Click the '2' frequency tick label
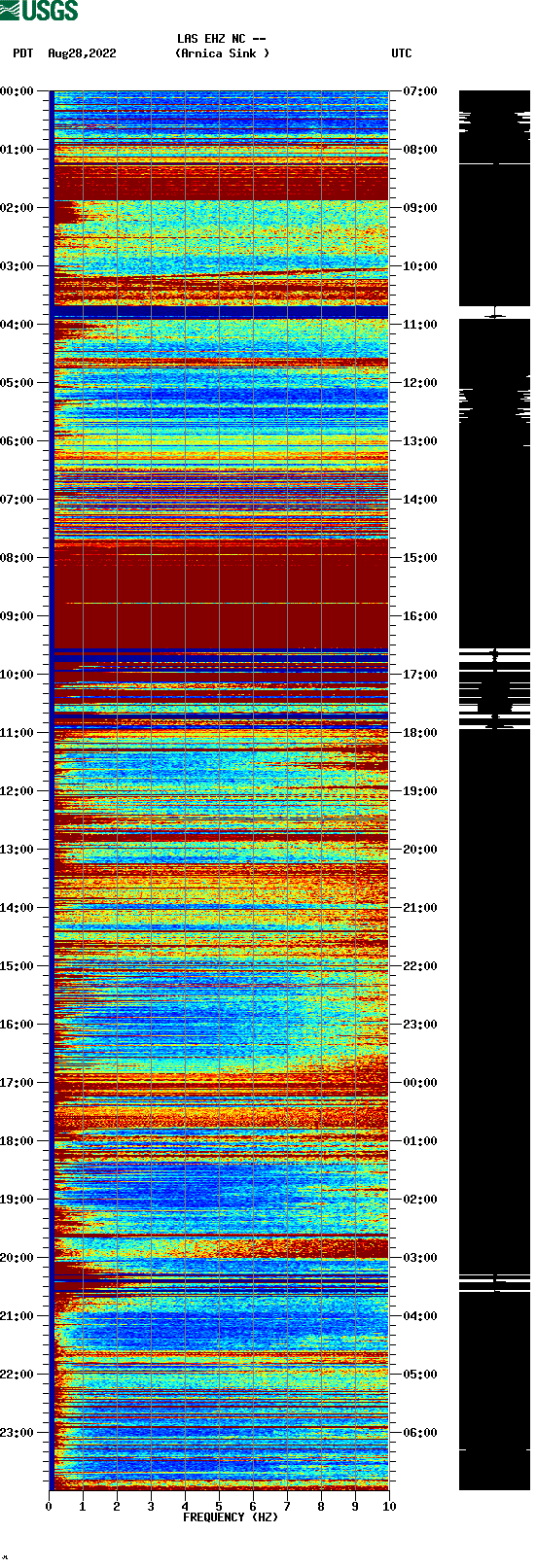This screenshot has width=537, height=1568. point(117,1507)
